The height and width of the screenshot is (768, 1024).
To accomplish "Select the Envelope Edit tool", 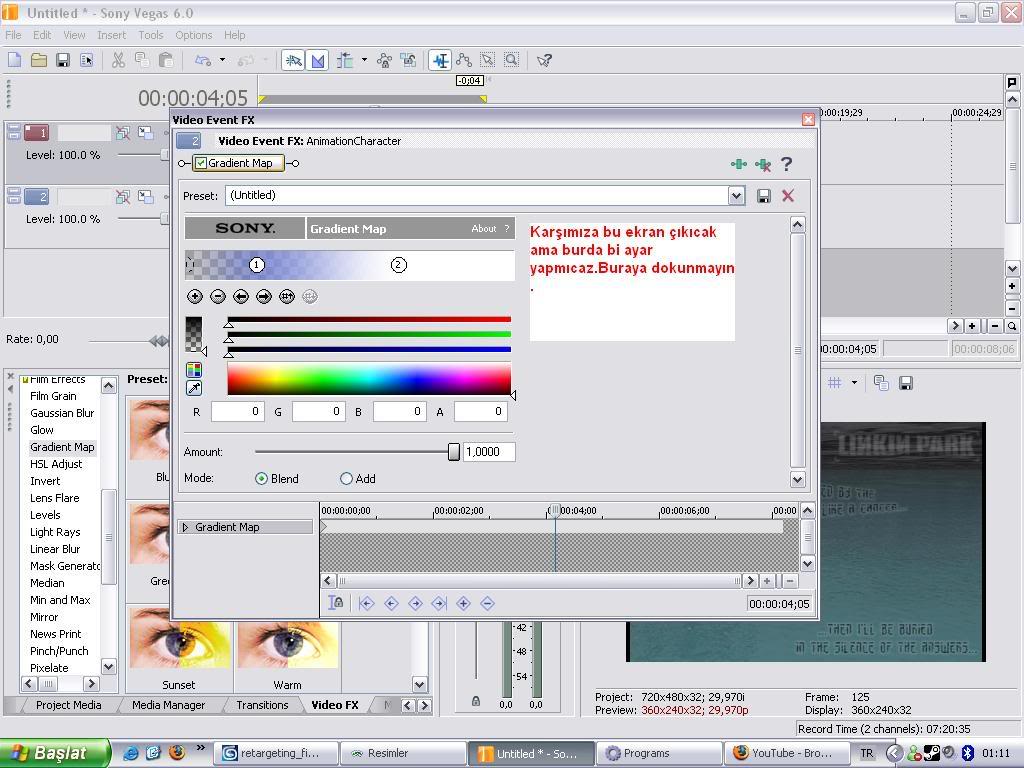I will click(464, 61).
